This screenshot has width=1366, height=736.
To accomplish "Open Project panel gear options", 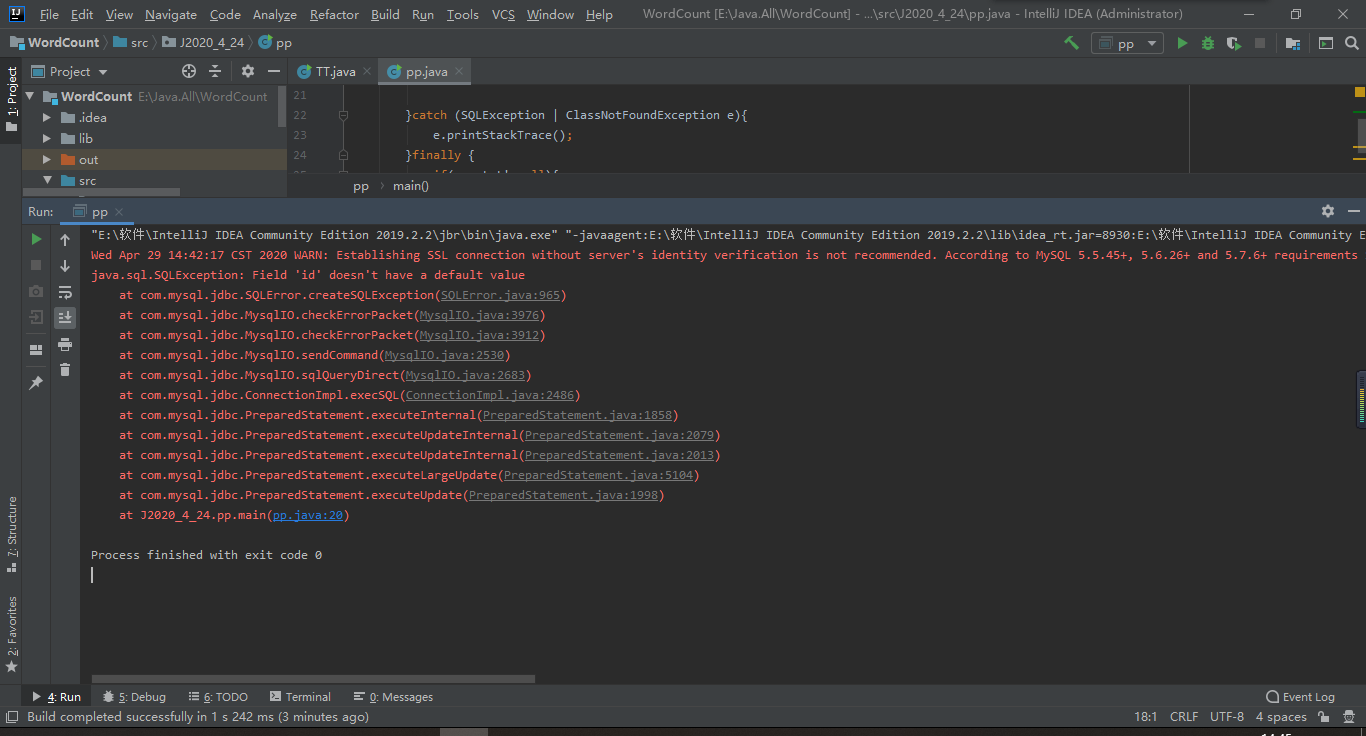I will [248, 71].
